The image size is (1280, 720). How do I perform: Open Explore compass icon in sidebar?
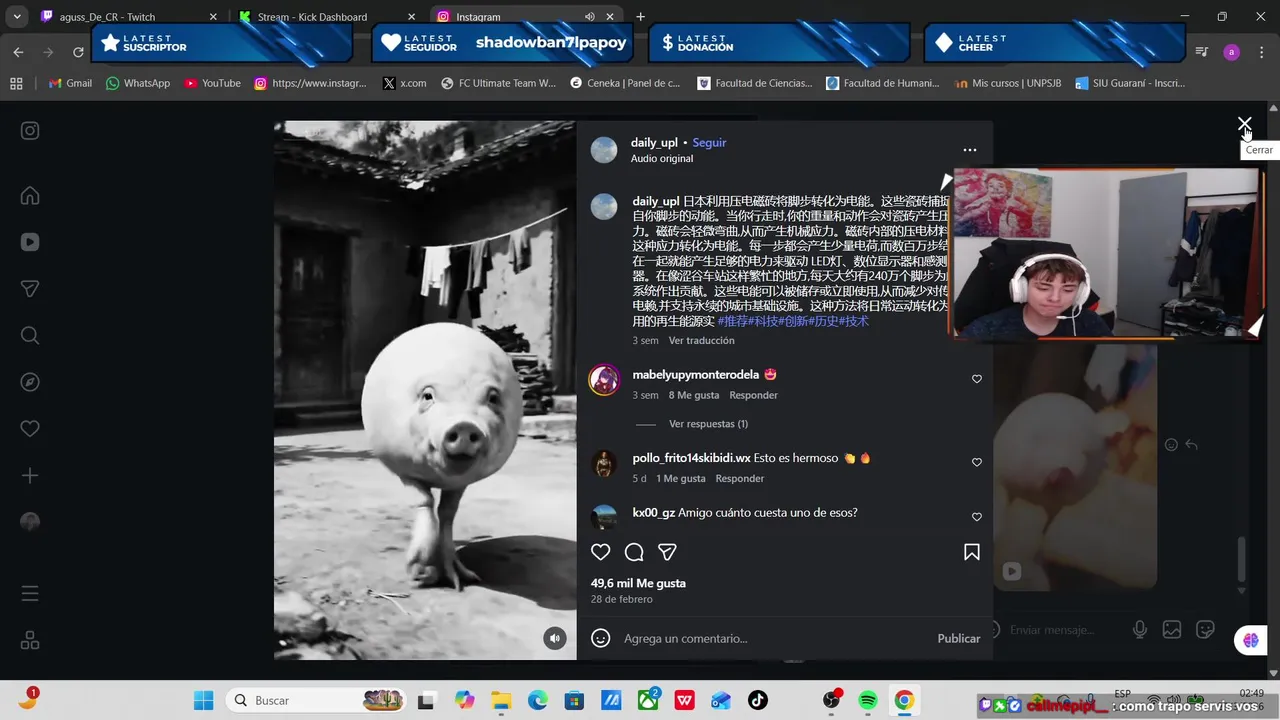30,382
